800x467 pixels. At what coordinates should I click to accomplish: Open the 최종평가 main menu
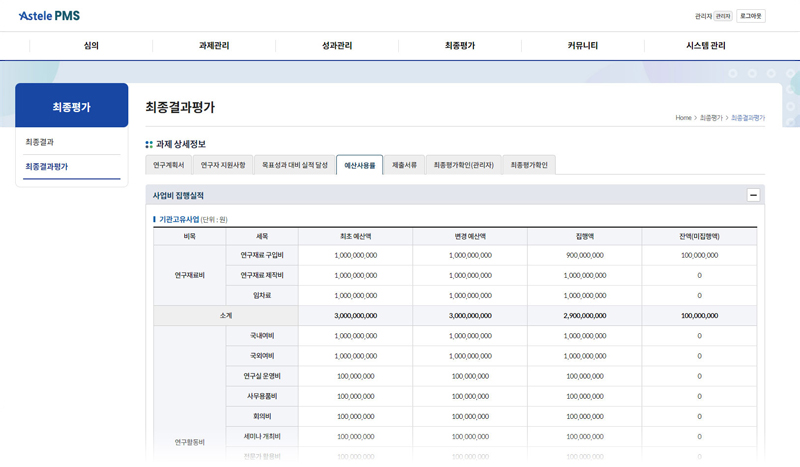(x=460, y=46)
